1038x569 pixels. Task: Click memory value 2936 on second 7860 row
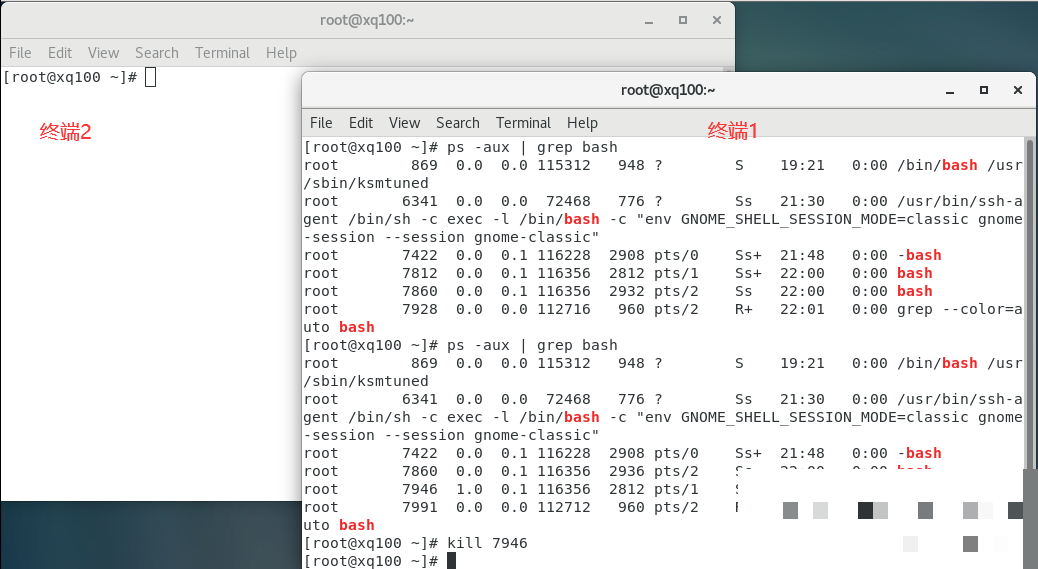[627, 471]
